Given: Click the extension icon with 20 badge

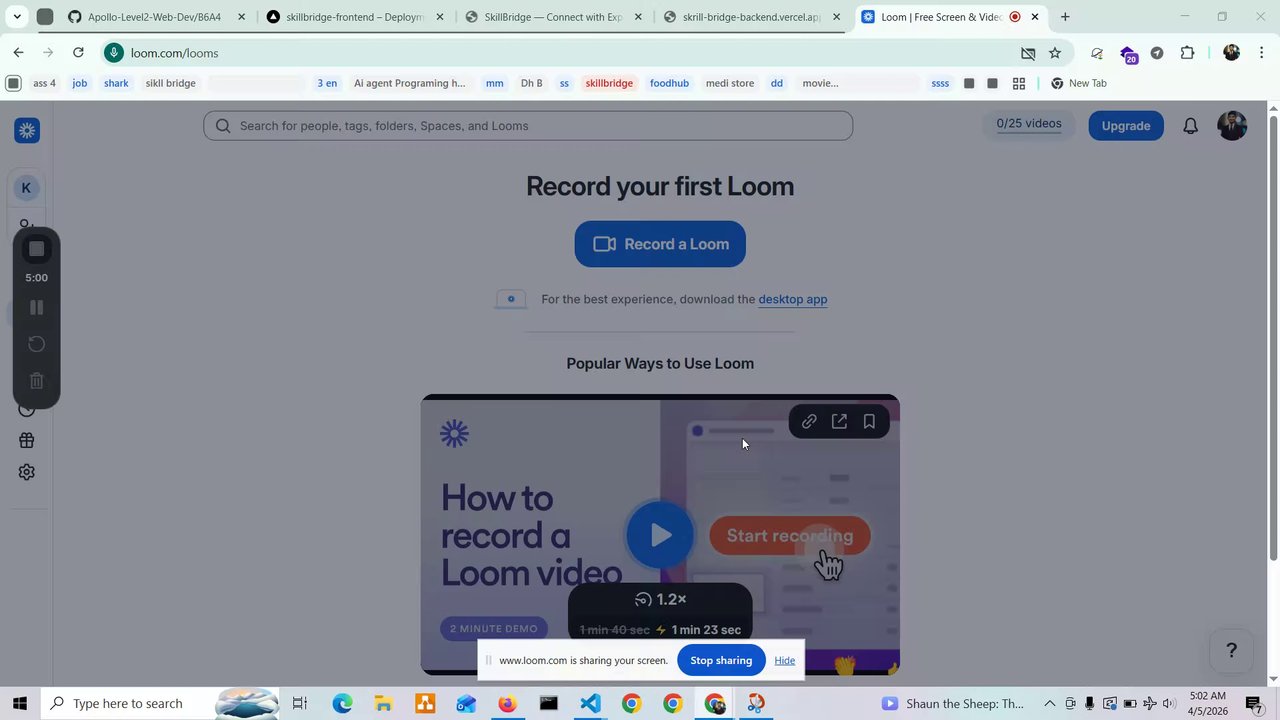Looking at the screenshot, I should point(1128,54).
